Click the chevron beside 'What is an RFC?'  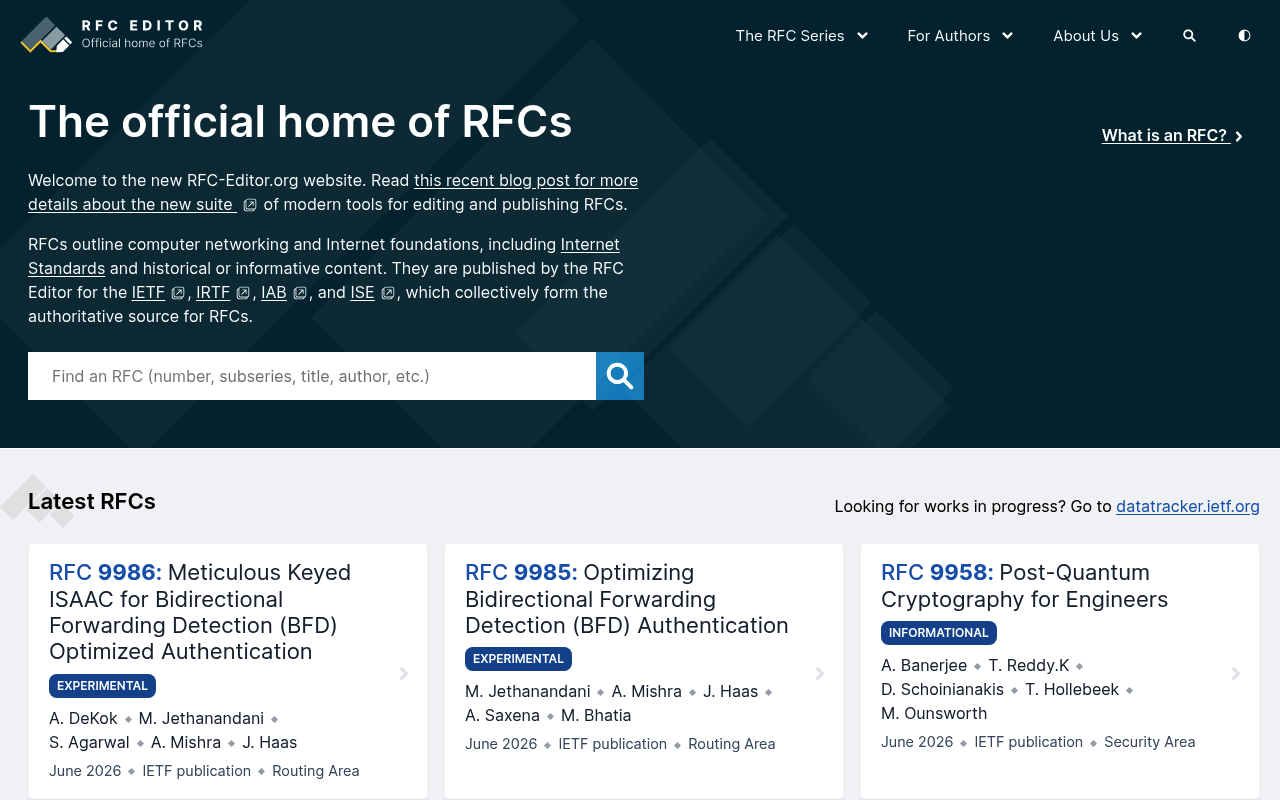tap(1239, 136)
